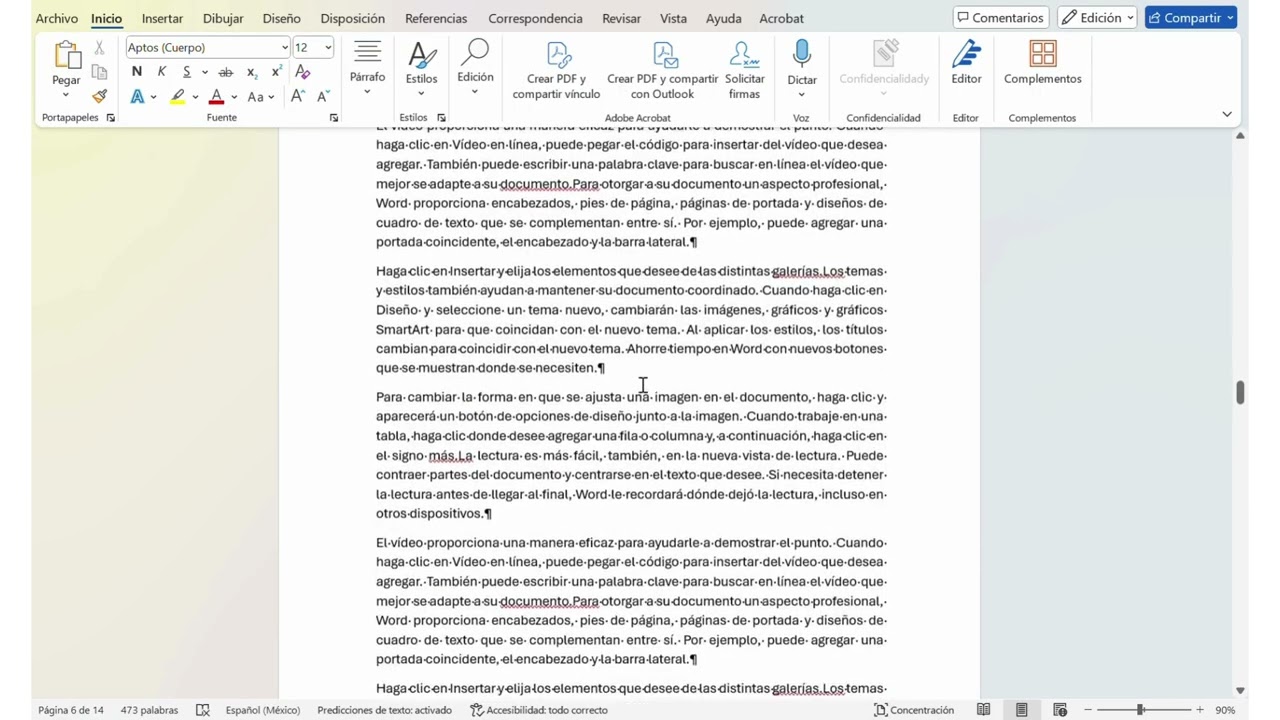The image size is (1280, 720).
Task: Open the Edición search group
Action: click(x=475, y=68)
